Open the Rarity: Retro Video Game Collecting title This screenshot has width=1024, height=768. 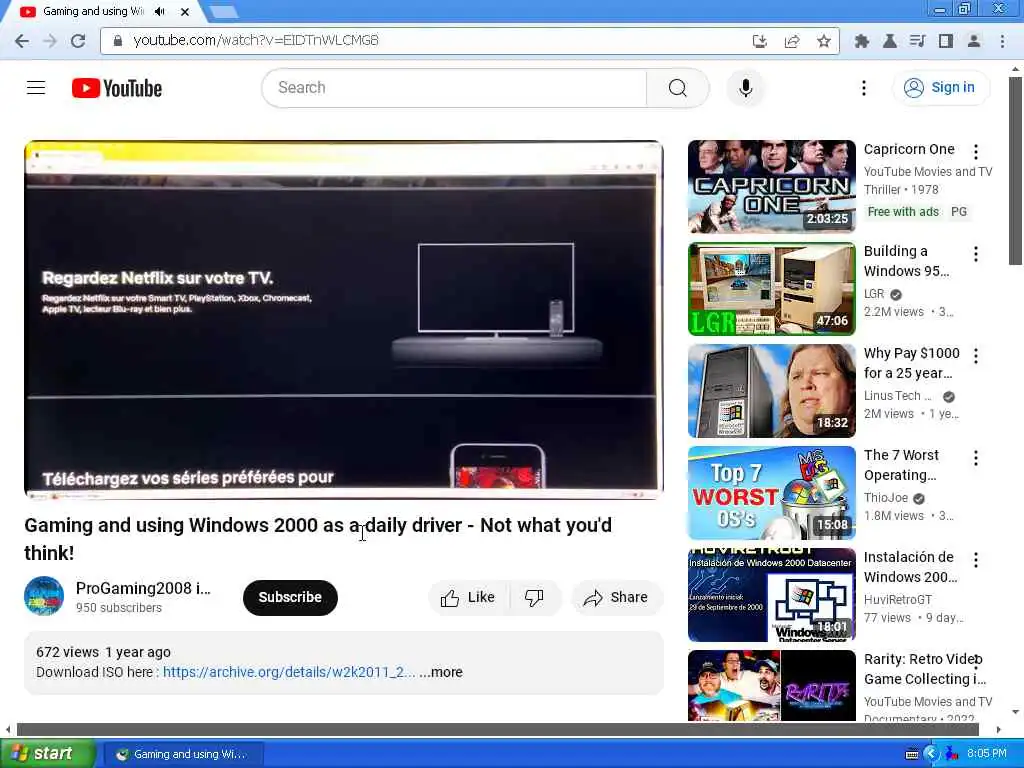[x=924, y=669]
